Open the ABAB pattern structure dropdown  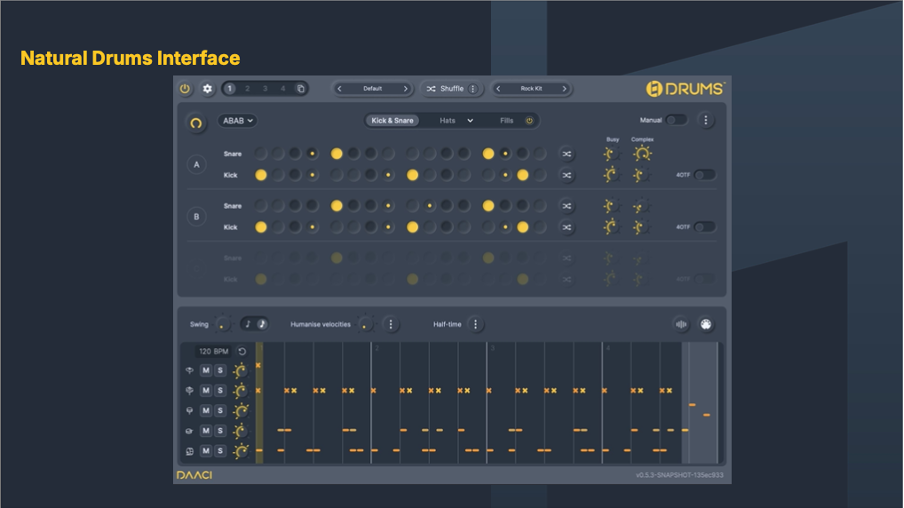point(238,121)
